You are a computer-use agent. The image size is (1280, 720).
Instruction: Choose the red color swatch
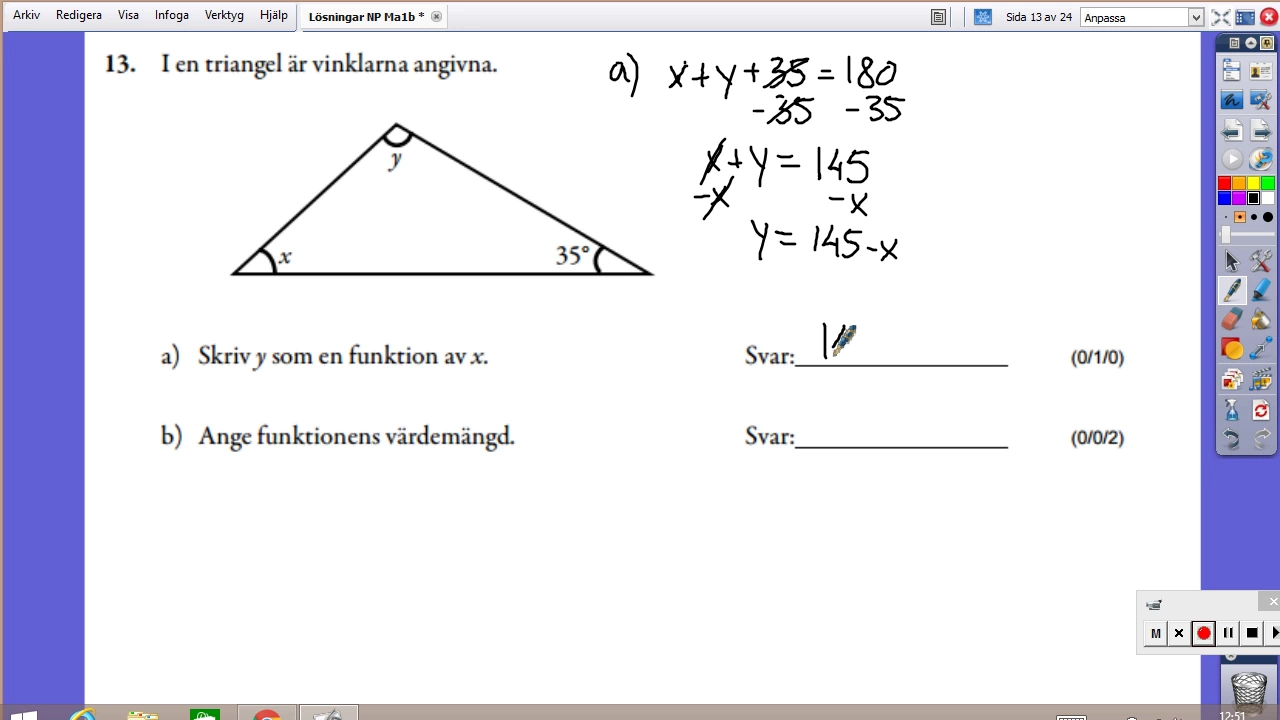click(x=1224, y=184)
